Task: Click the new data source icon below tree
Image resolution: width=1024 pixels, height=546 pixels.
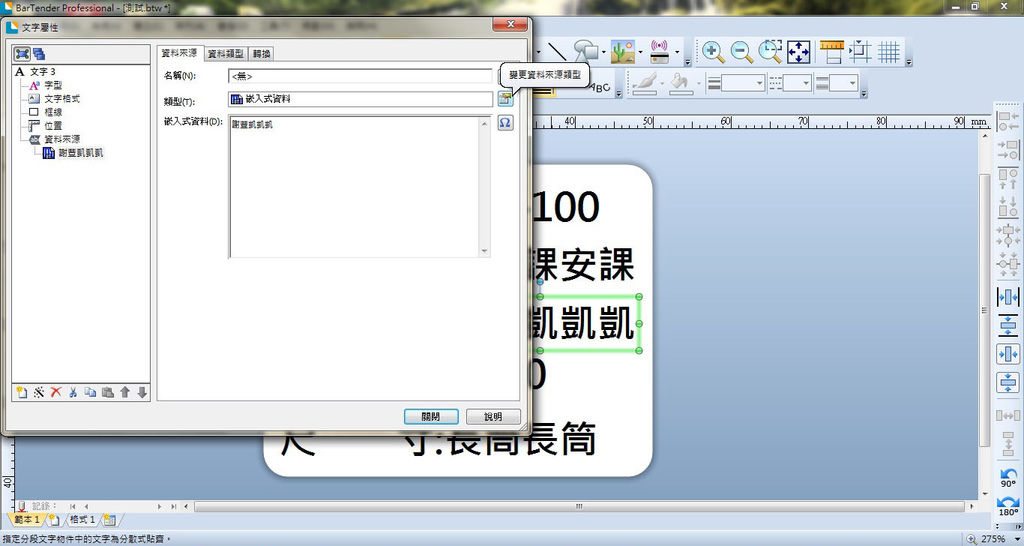Action: pyautogui.click(x=22, y=393)
